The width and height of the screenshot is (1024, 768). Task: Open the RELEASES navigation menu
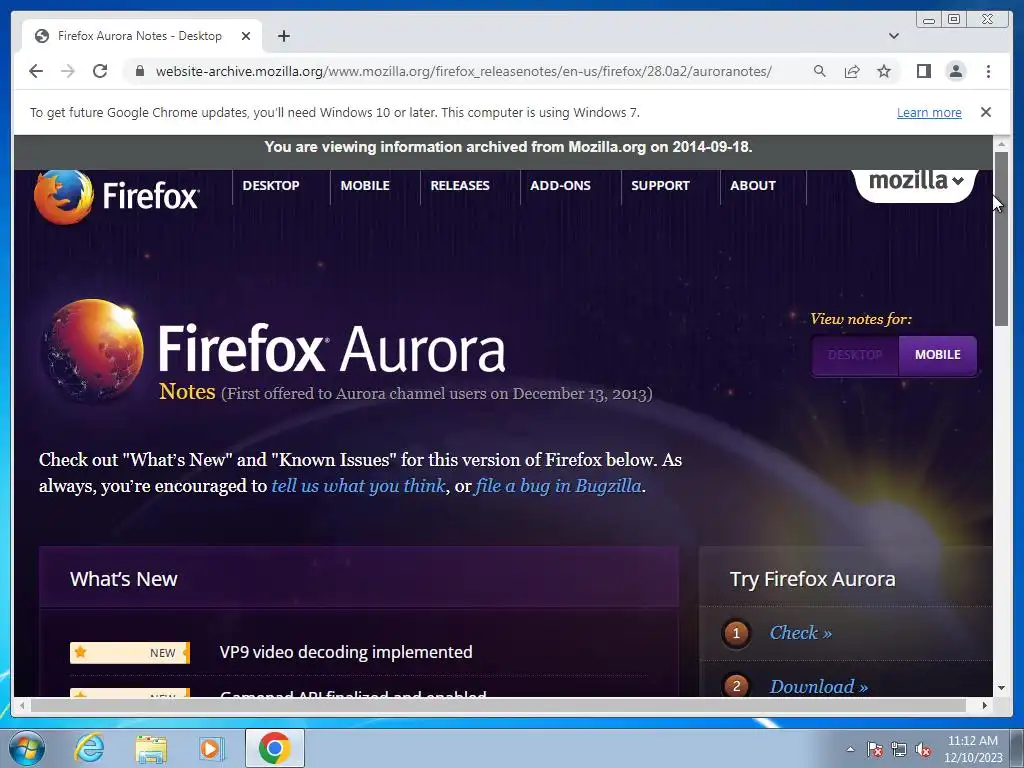click(460, 185)
